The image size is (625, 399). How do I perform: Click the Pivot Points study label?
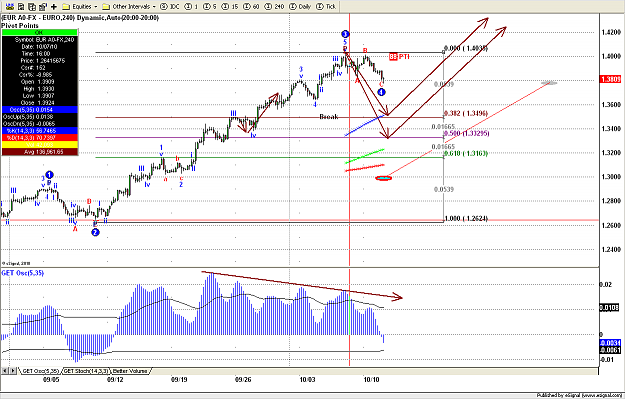point(20,26)
